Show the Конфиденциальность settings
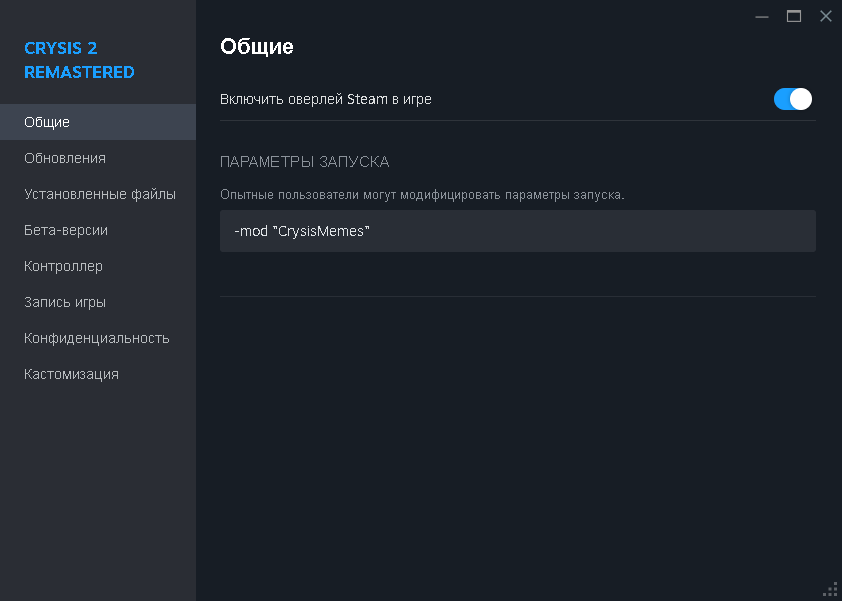 (97, 338)
